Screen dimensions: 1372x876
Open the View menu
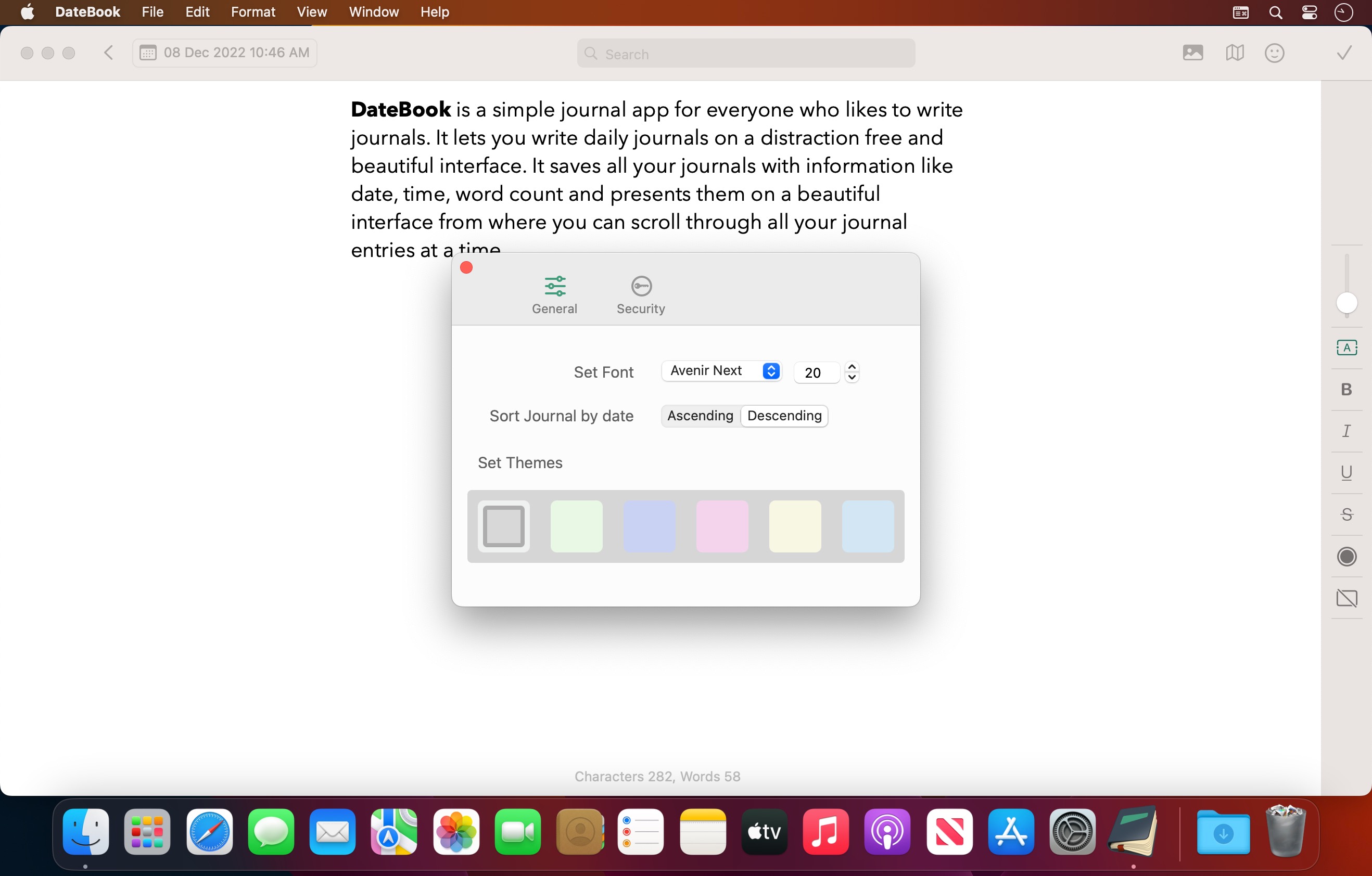coord(312,12)
